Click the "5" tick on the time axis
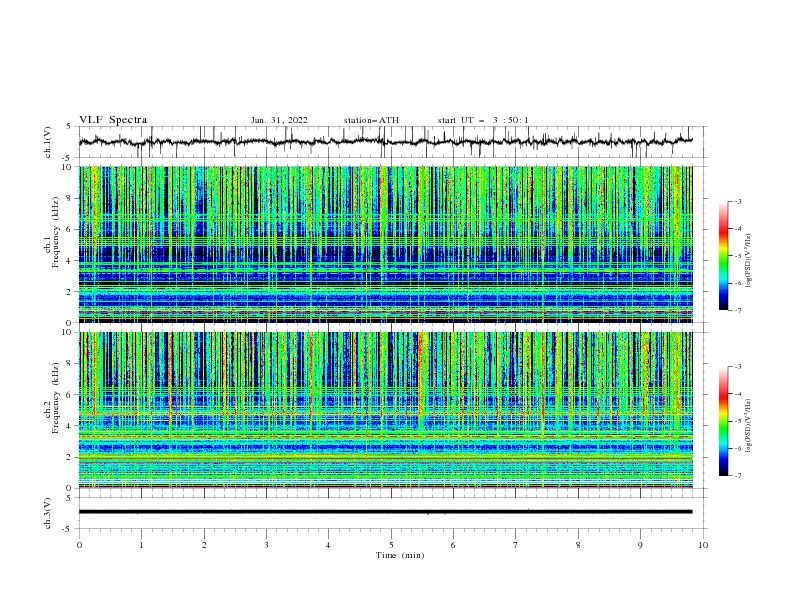This screenshot has height=612, width=792. pos(391,545)
